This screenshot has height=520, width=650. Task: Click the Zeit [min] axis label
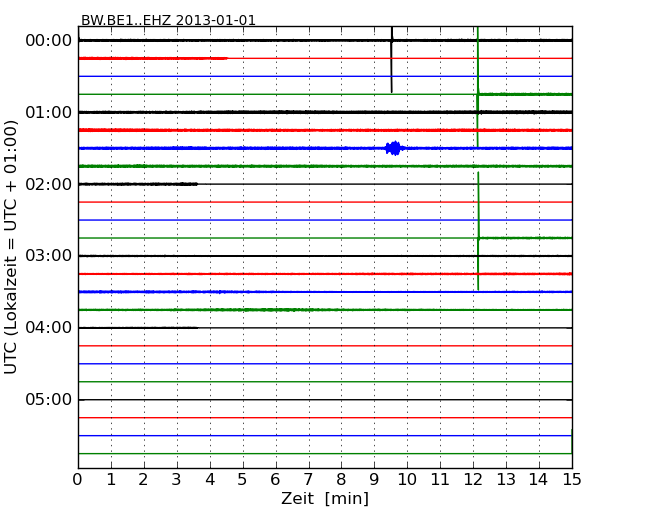pyautogui.click(x=325, y=498)
